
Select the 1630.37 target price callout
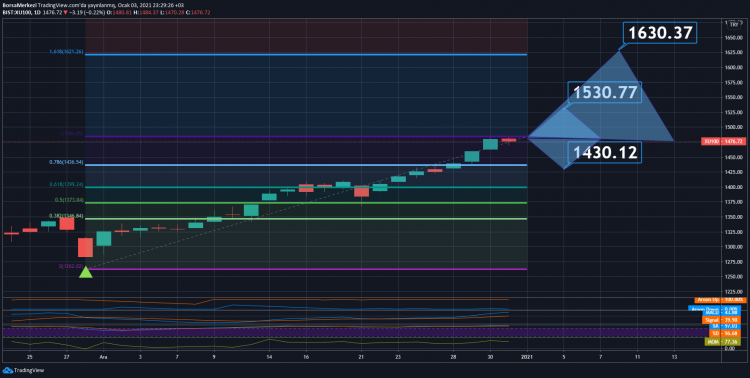coord(660,33)
